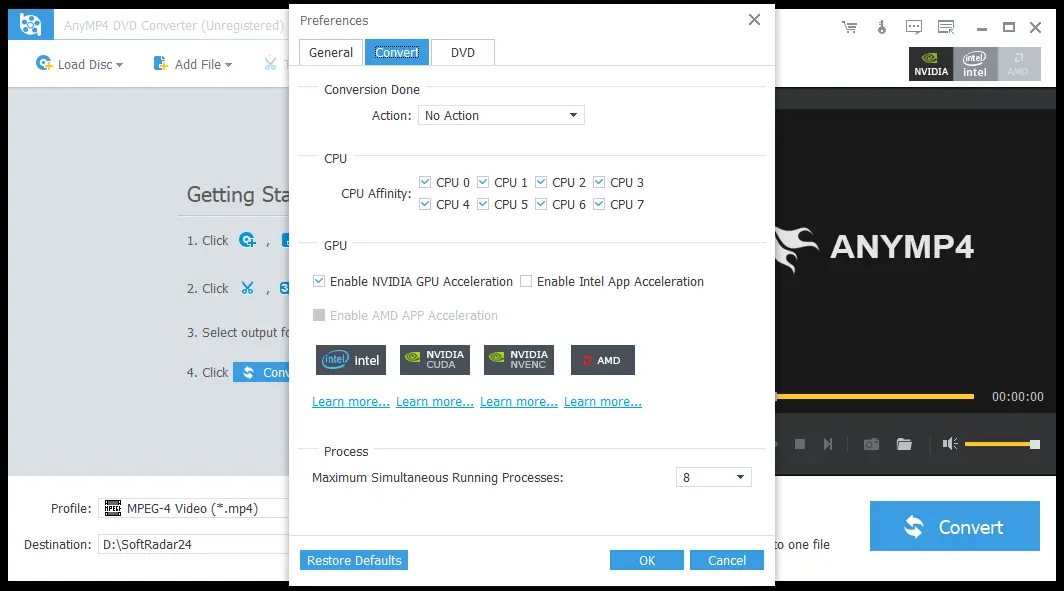Toggle CPU 4 affinity checkbox

[425, 204]
